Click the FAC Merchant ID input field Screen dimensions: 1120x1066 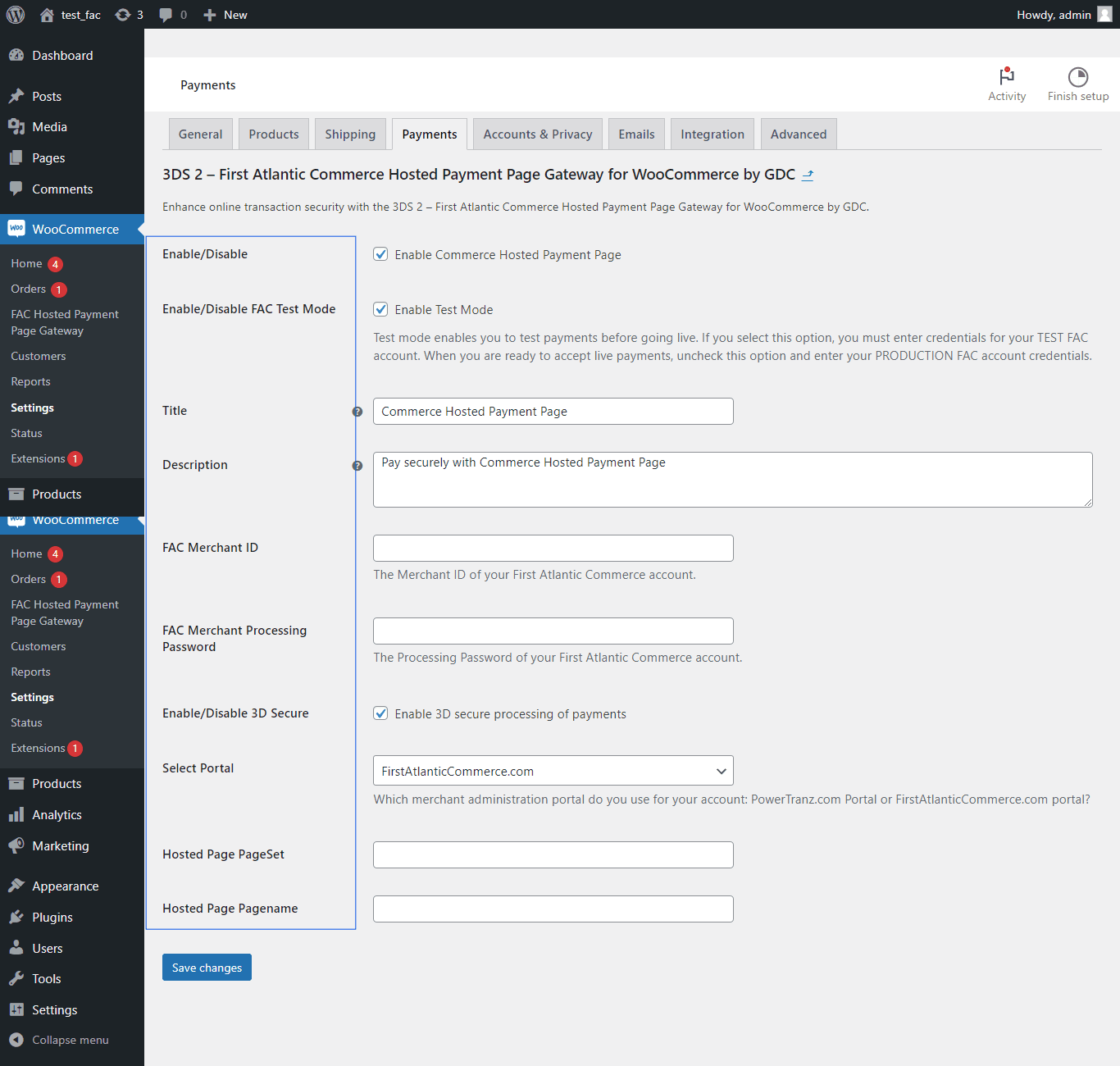[553, 548]
